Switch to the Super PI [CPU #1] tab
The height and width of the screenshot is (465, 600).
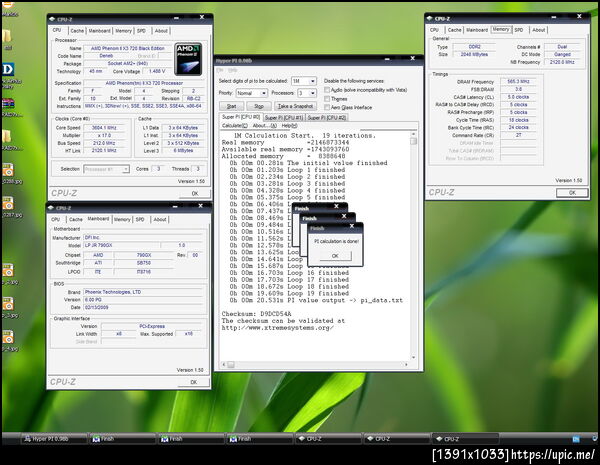pos(284,117)
